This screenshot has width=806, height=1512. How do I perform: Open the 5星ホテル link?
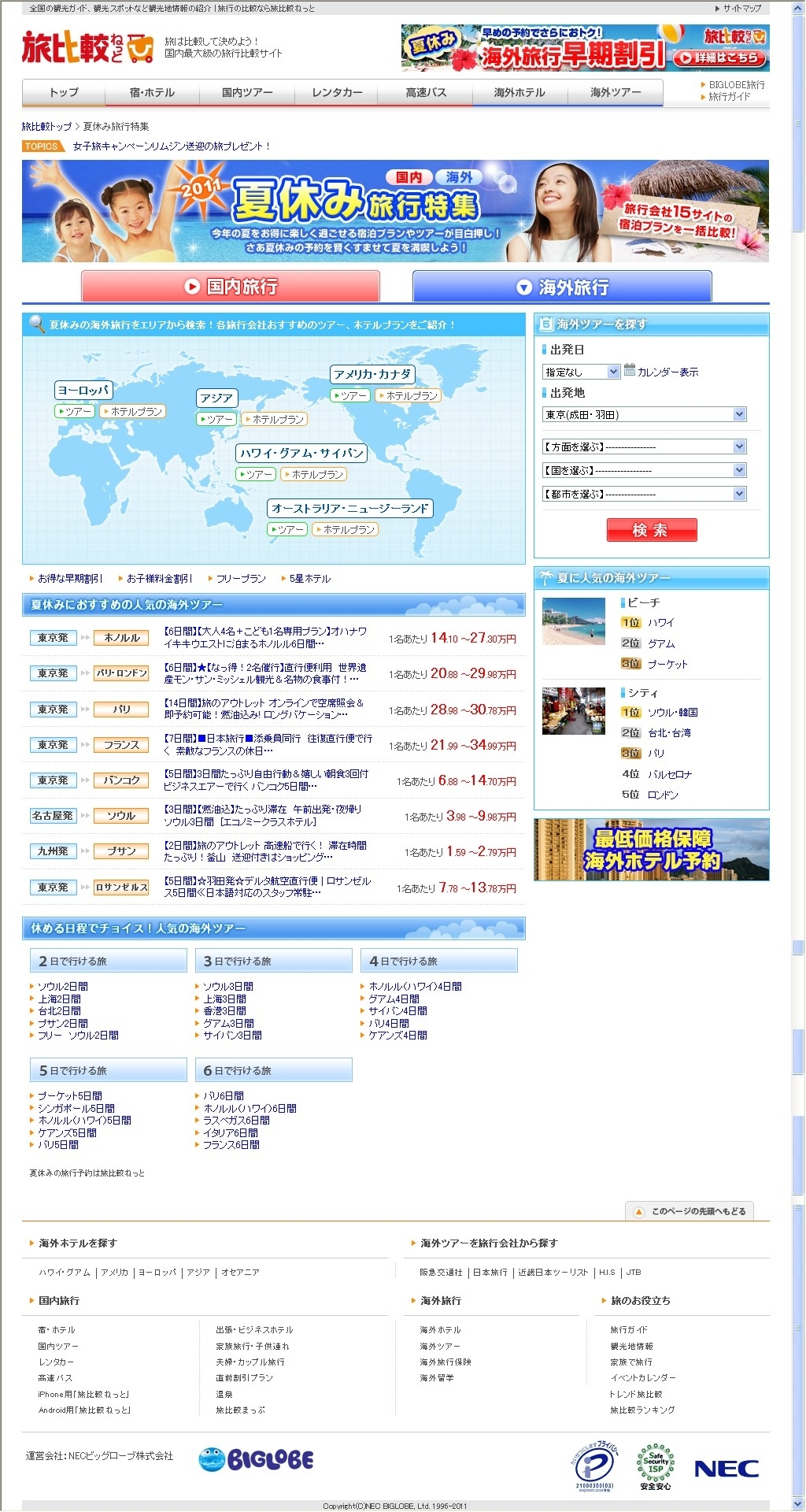309,578
